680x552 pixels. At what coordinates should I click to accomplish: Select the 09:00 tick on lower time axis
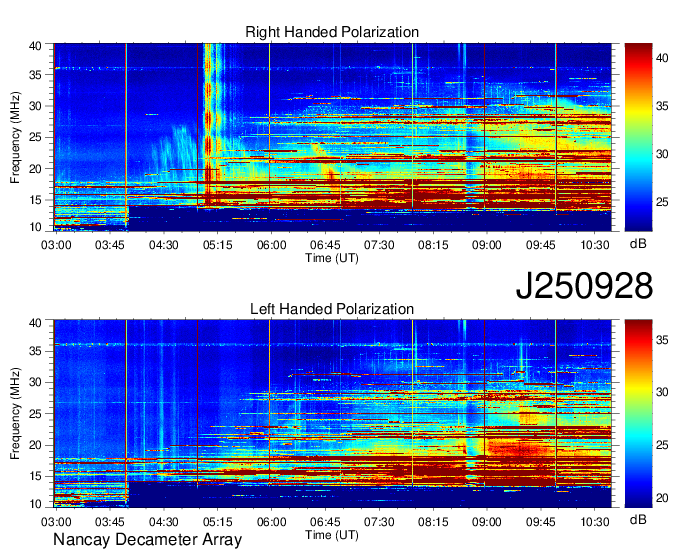[x=486, y=520]
